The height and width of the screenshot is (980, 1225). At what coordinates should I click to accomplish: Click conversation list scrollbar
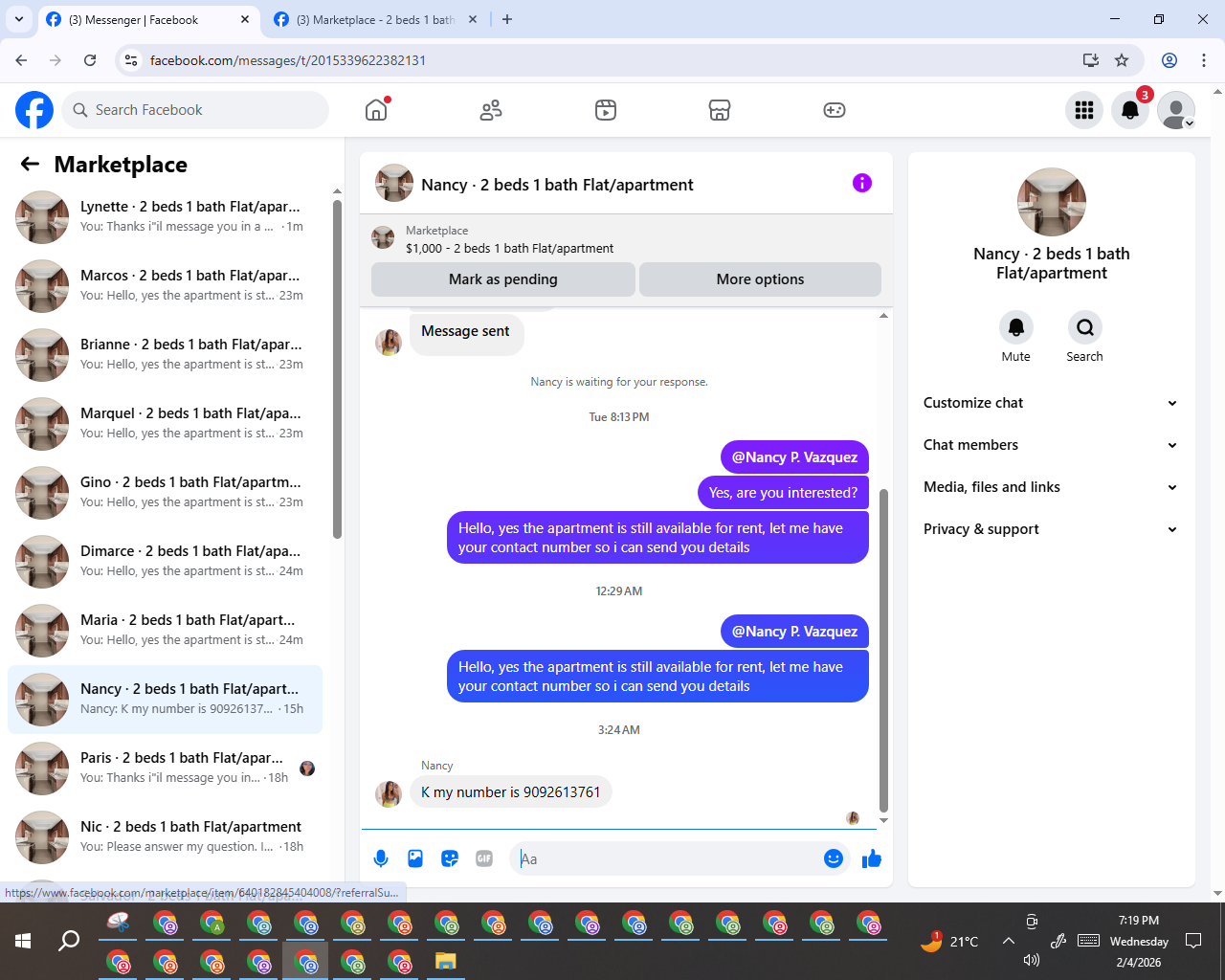[337, 368]
